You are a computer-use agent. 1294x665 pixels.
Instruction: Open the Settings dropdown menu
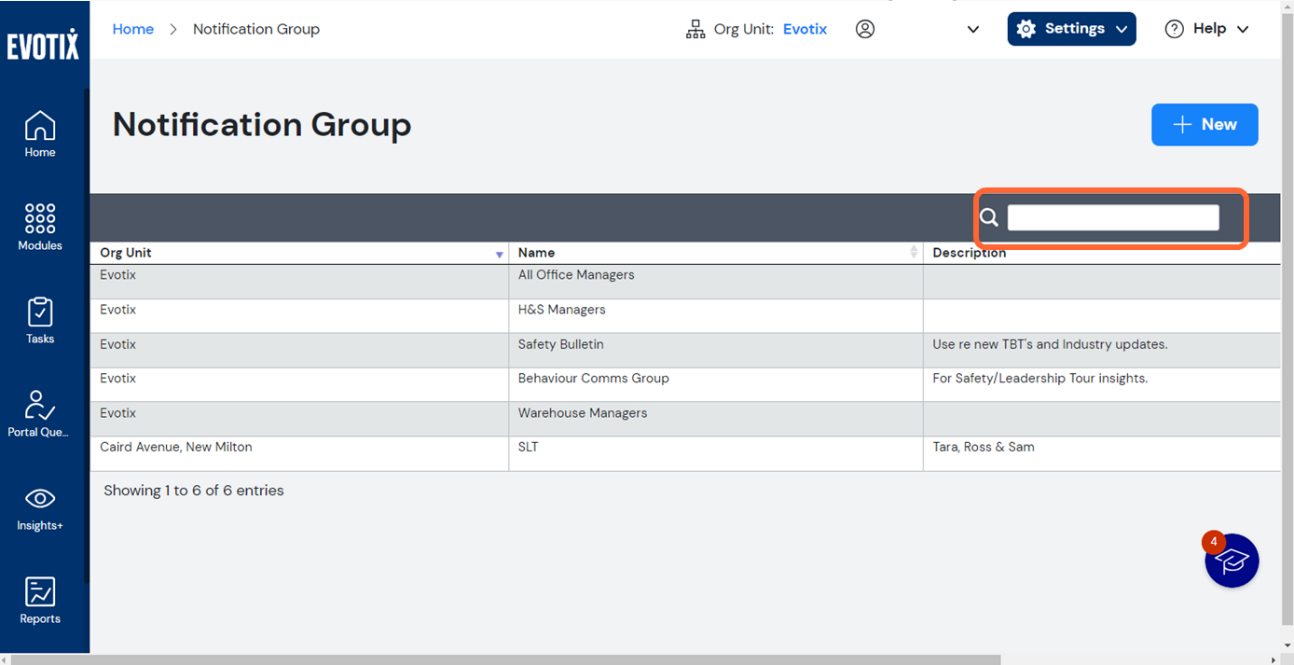(1071, 29)
